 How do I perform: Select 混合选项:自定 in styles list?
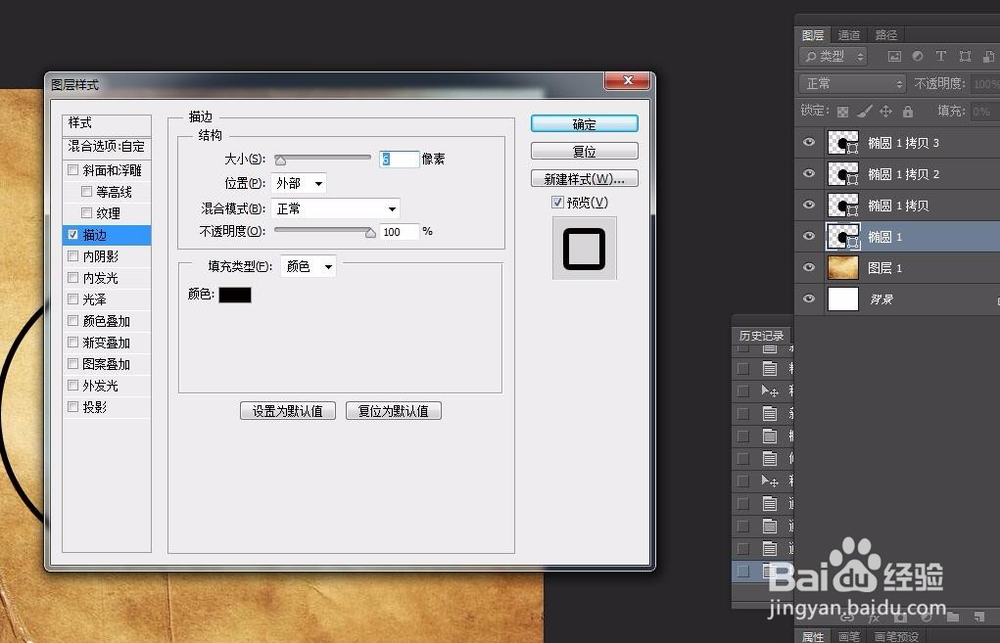pyautogui.click(x=107, y=146)
